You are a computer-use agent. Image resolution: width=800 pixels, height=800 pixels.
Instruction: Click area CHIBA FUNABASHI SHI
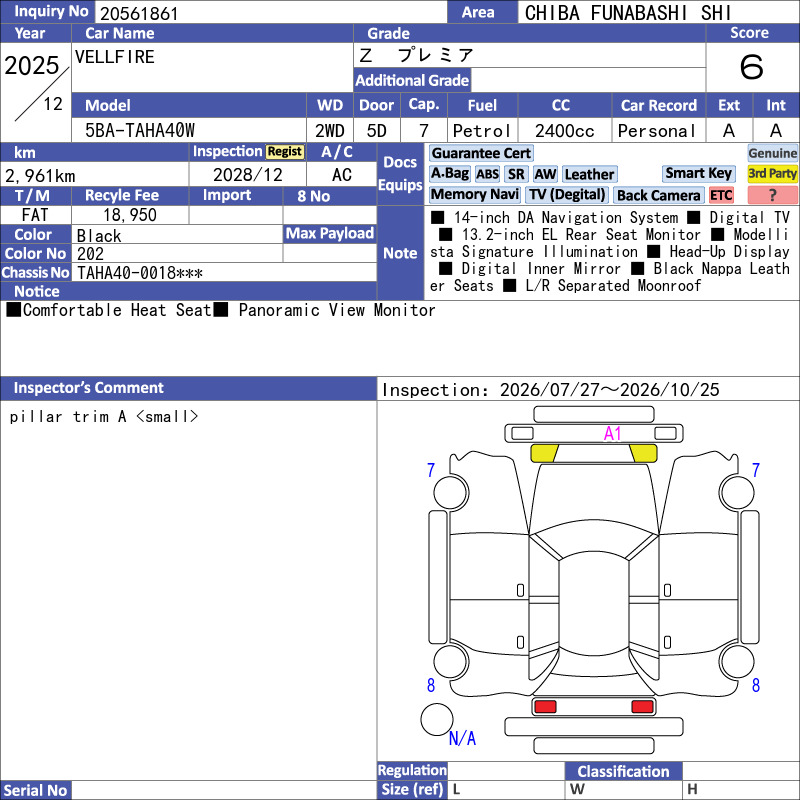tap(628, 13)
